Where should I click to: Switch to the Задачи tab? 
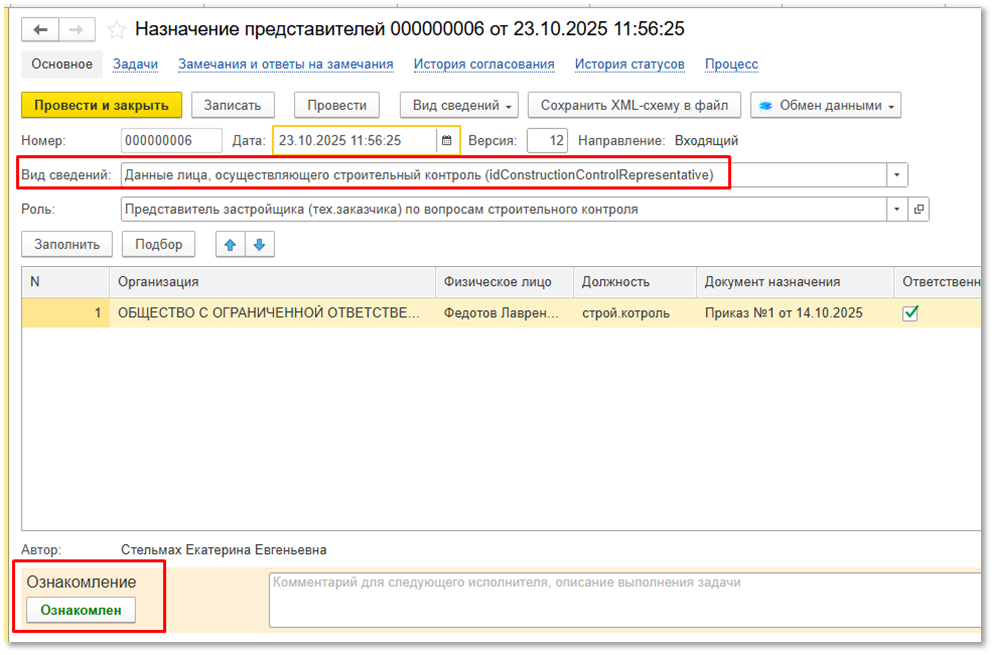(135, 64)
